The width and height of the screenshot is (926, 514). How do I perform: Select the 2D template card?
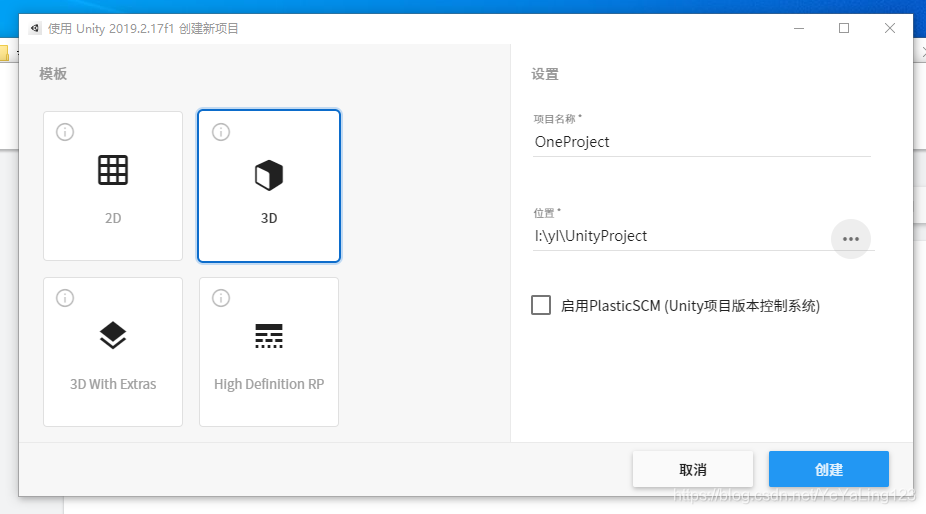pos(113,186)
